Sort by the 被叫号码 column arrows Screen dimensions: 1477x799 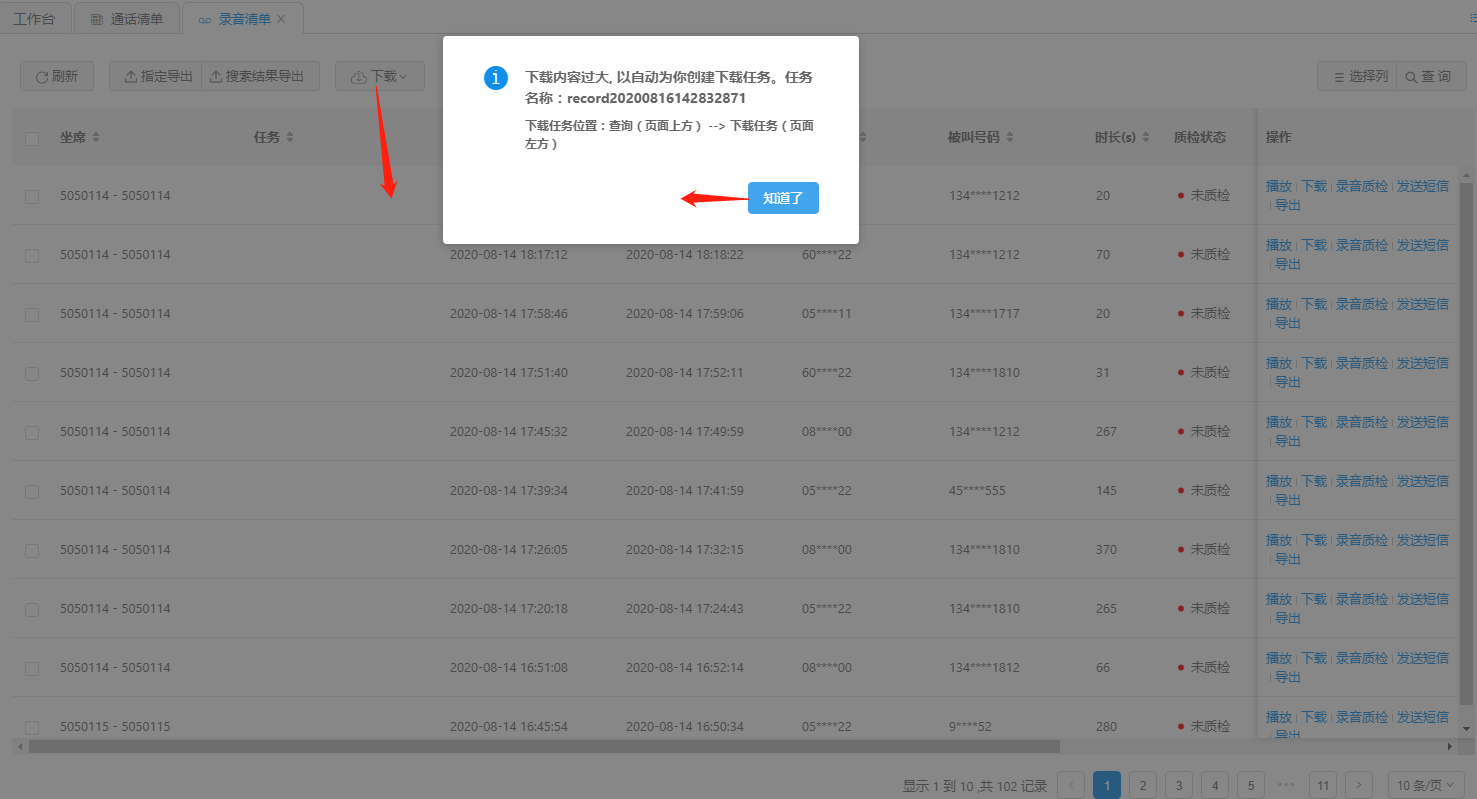[1009, 138]
